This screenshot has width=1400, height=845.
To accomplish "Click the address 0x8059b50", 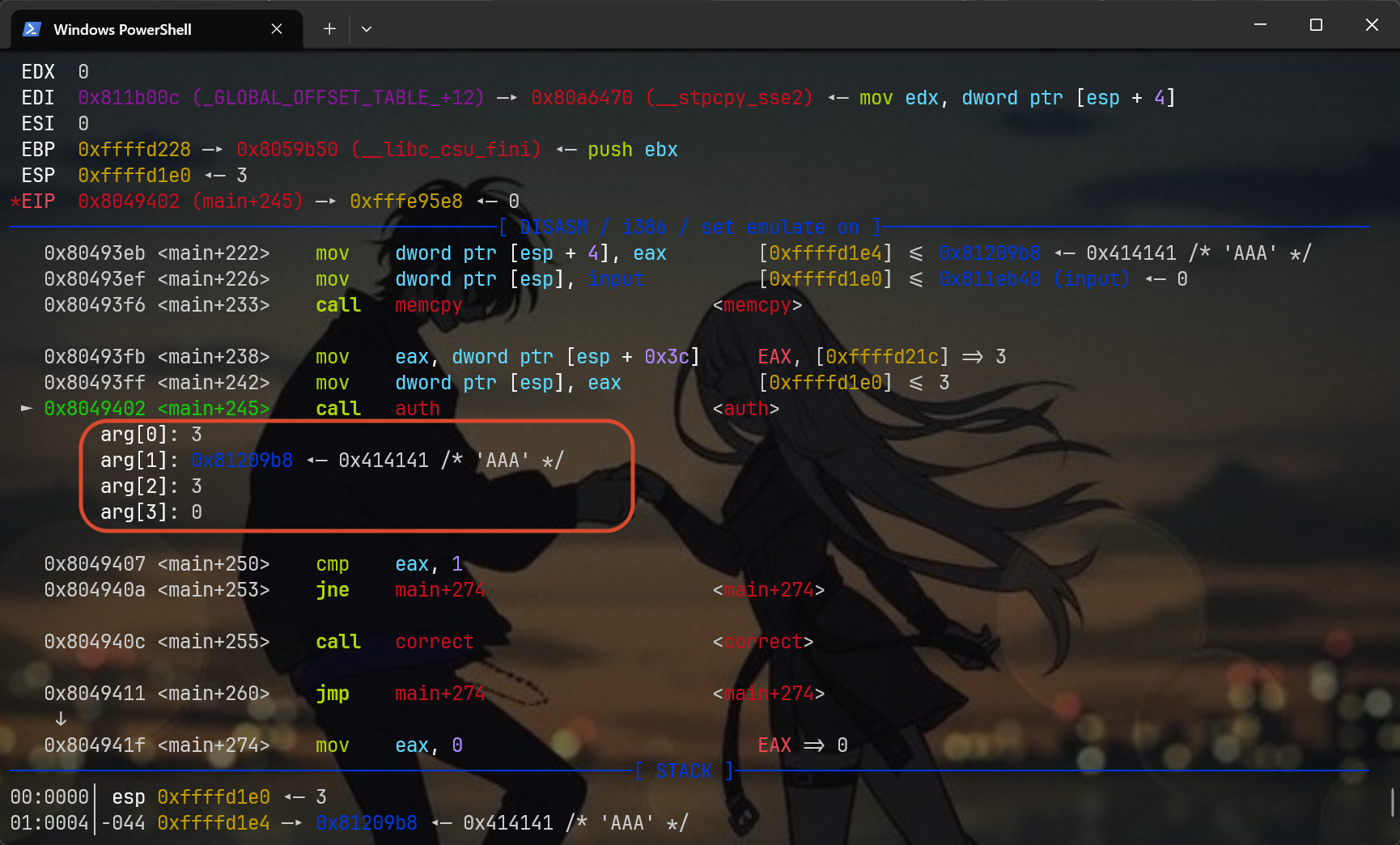I will 287,150.
